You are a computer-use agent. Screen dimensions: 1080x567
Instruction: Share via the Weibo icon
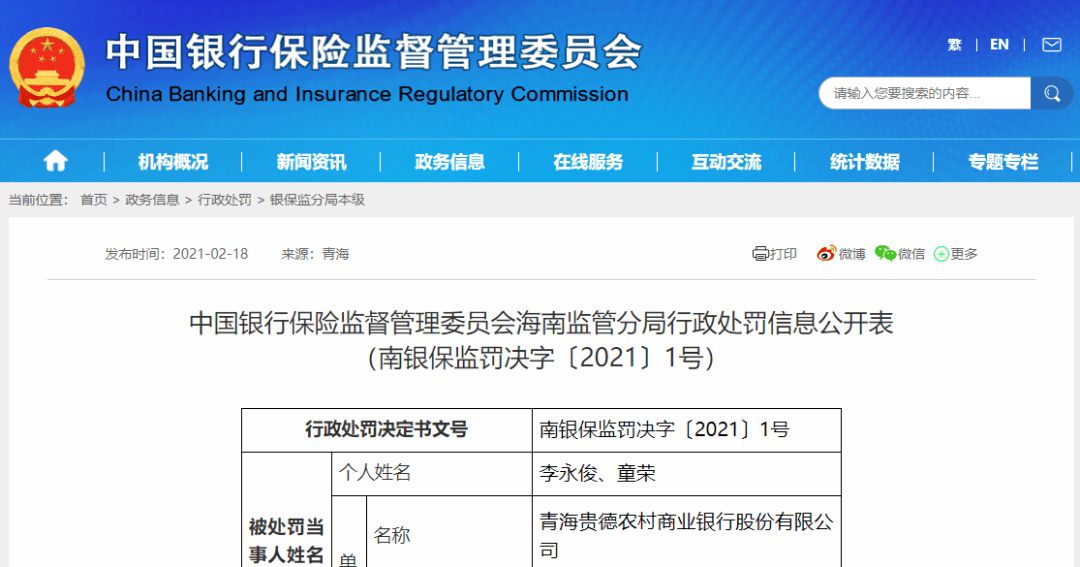826,254
